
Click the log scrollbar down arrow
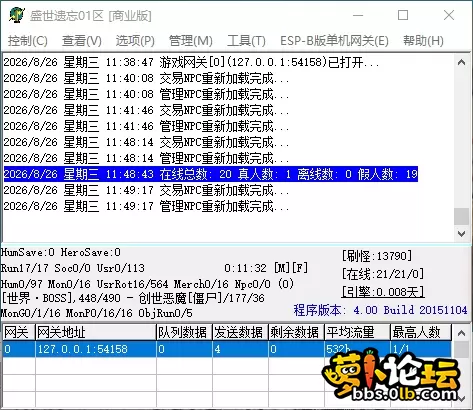[462, 234]
